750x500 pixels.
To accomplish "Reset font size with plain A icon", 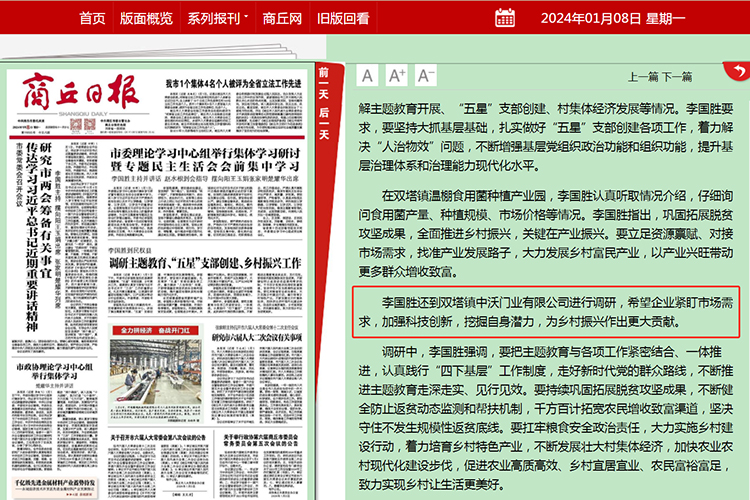I will pyautogui.click(x=367, y=76).
